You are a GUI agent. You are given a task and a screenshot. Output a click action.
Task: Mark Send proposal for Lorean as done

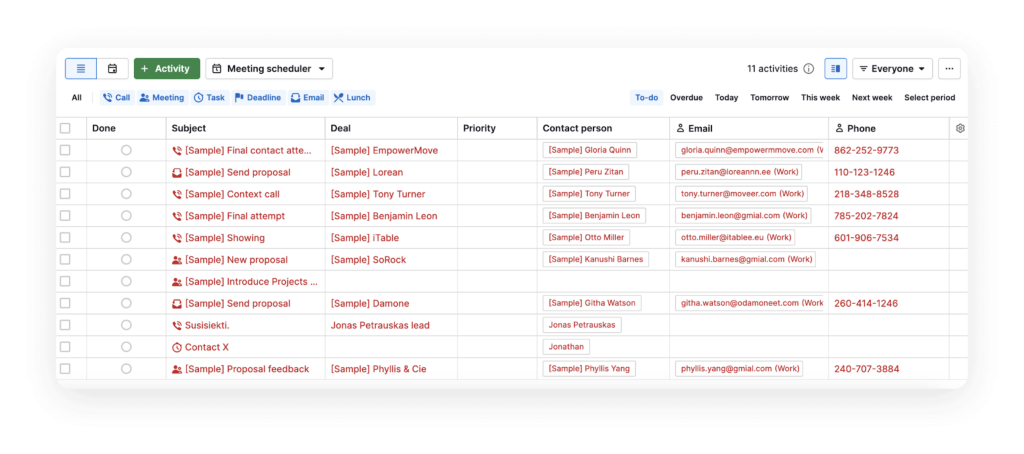[126, 172]
